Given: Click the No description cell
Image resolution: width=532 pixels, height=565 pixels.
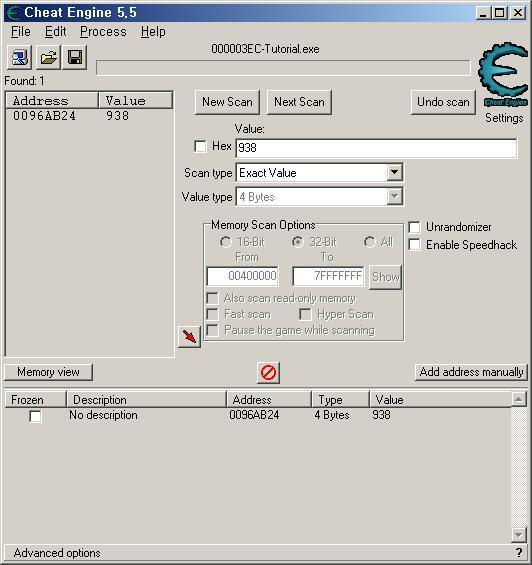Looking at the screenshot, I should (103, 415).
